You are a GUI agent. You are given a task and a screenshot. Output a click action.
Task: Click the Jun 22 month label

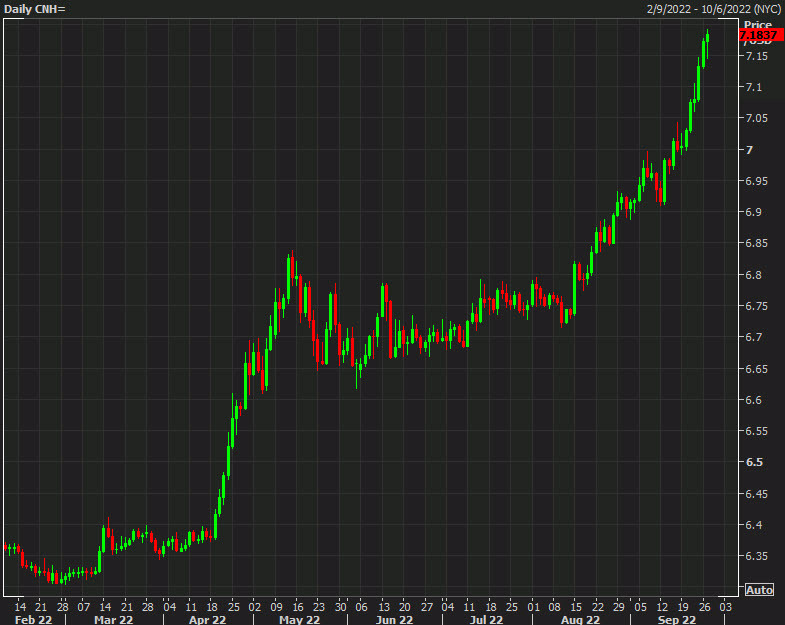pos(395,619)
